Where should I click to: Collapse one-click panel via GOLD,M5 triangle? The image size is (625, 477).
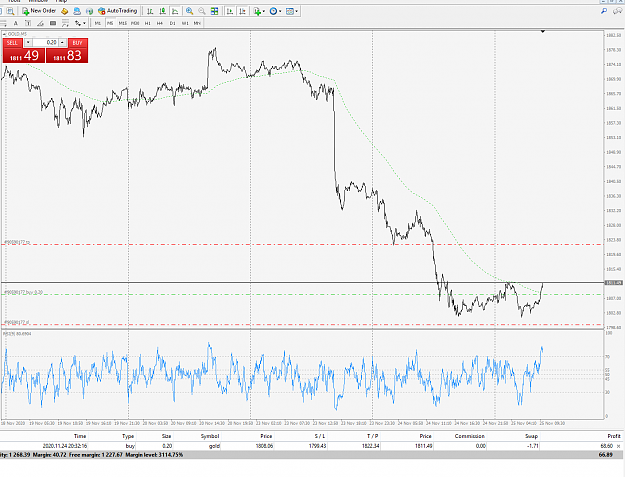(5, 34)
